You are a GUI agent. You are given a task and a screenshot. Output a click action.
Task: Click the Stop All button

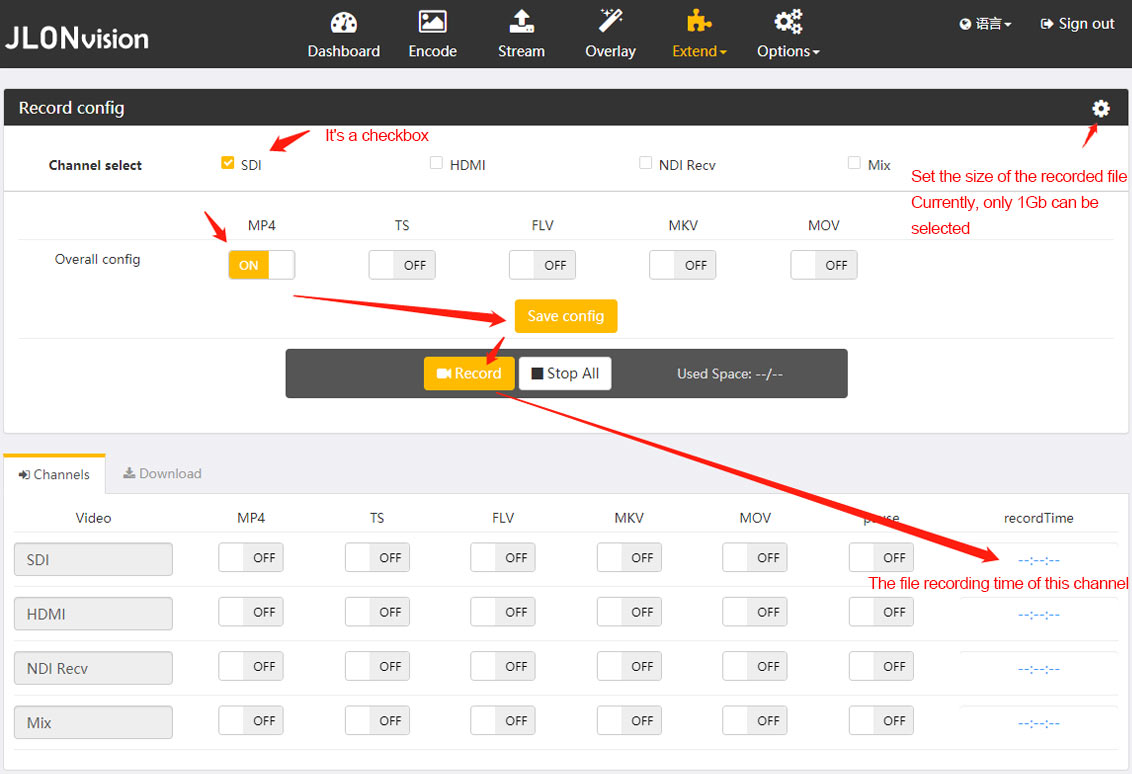[565, 373]
